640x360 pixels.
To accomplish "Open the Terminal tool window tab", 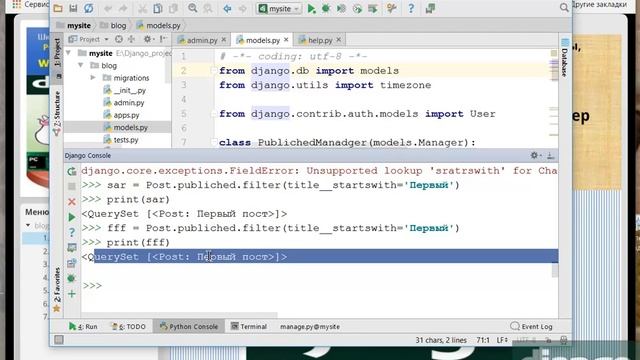I will coord(249,327).
